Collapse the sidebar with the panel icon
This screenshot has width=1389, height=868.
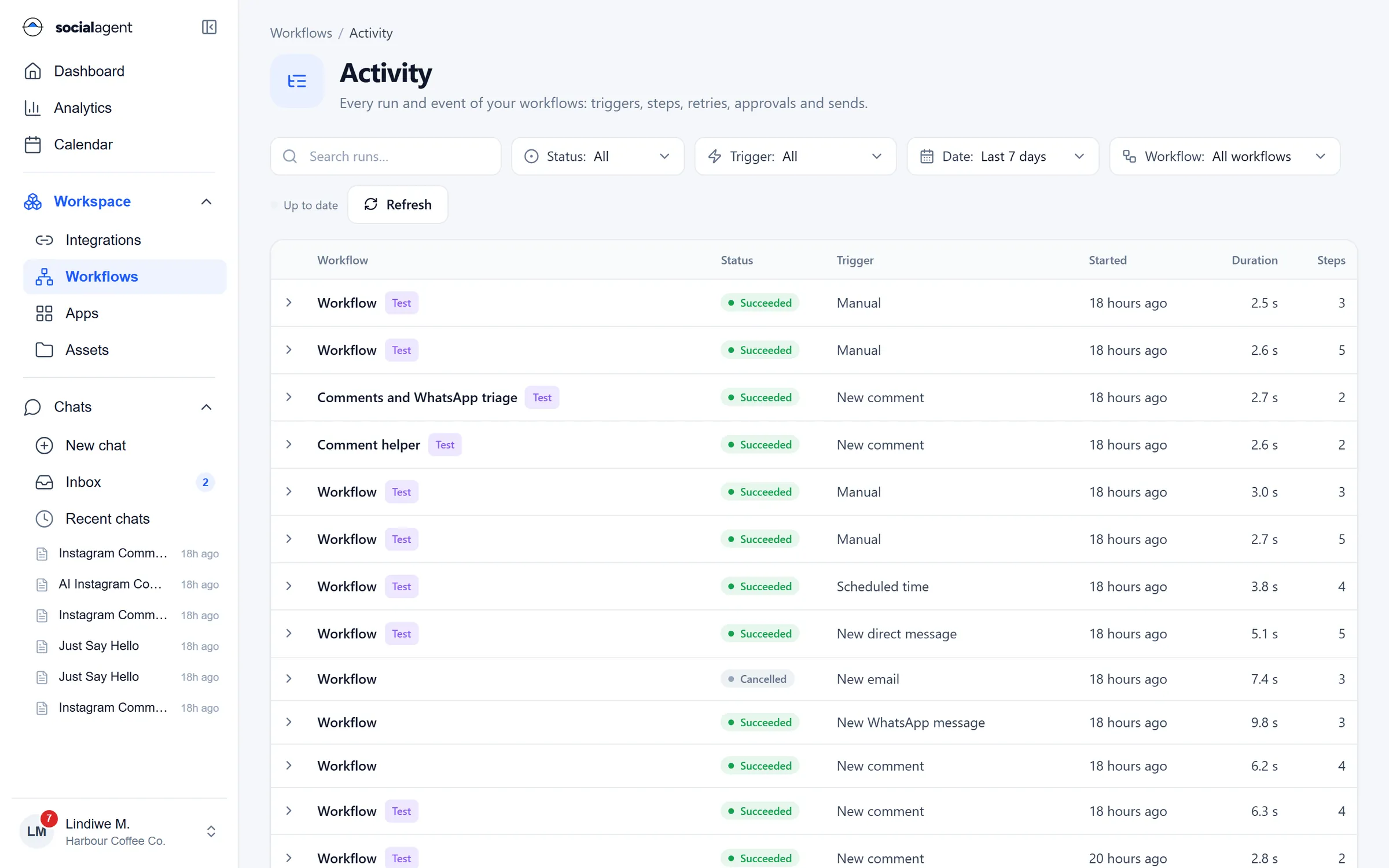[209, 27]
